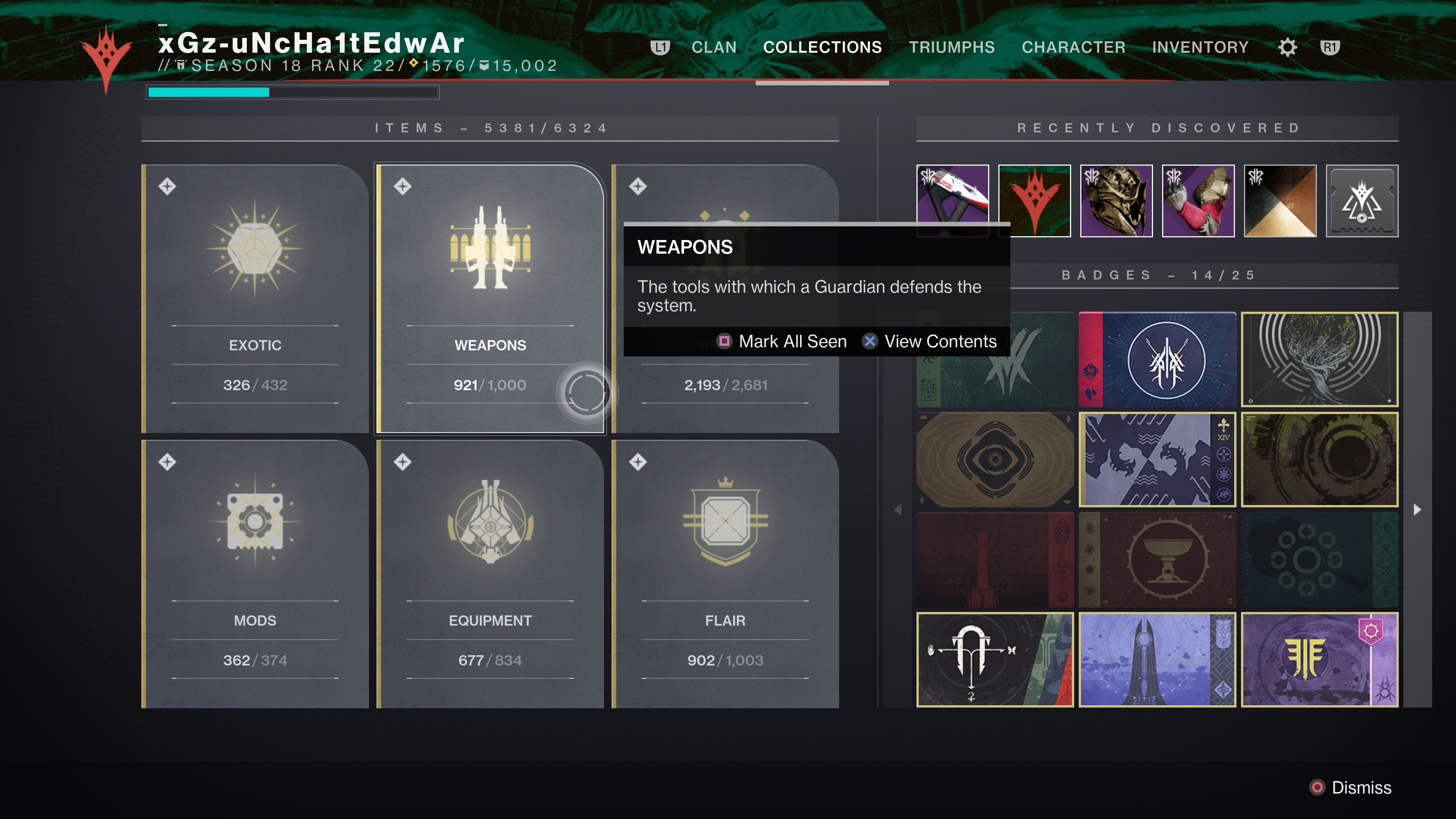The height and width of the screenshot is (819, 1456).
Task: Go to next badges page arrow
Action: [x=1417, y=509]
